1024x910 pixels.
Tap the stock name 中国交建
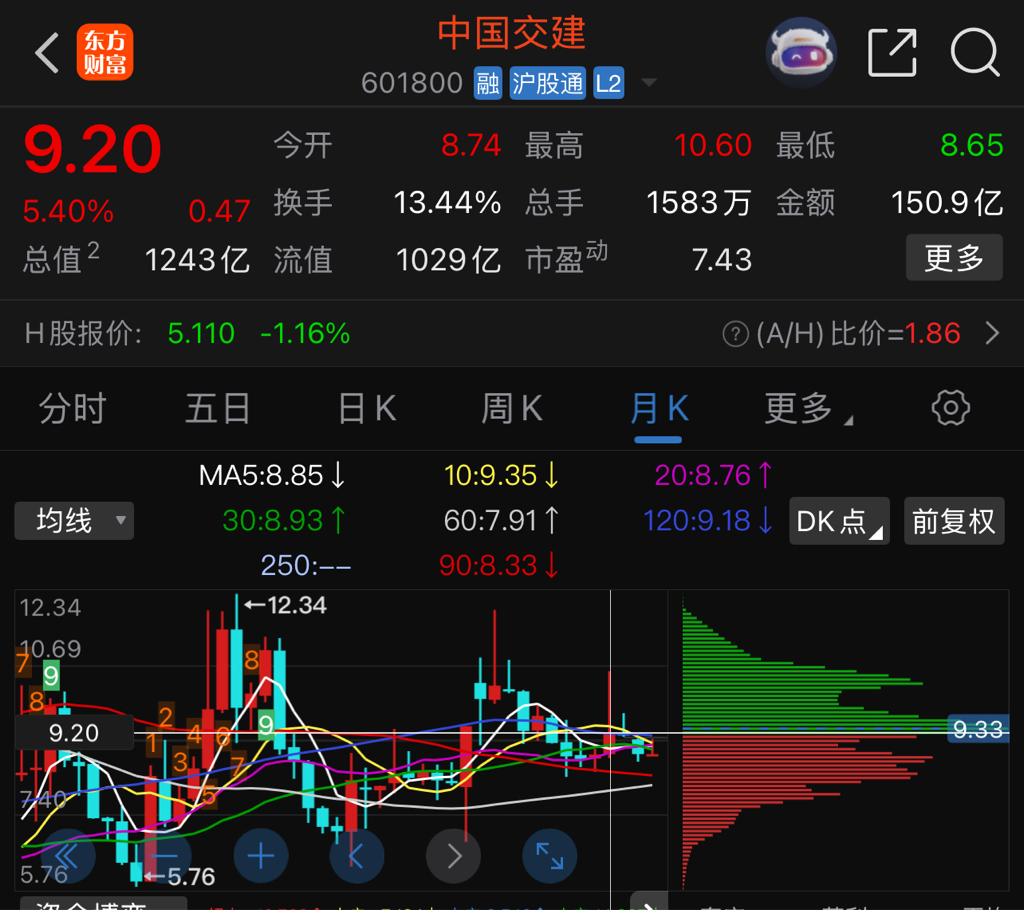point(511,33)
